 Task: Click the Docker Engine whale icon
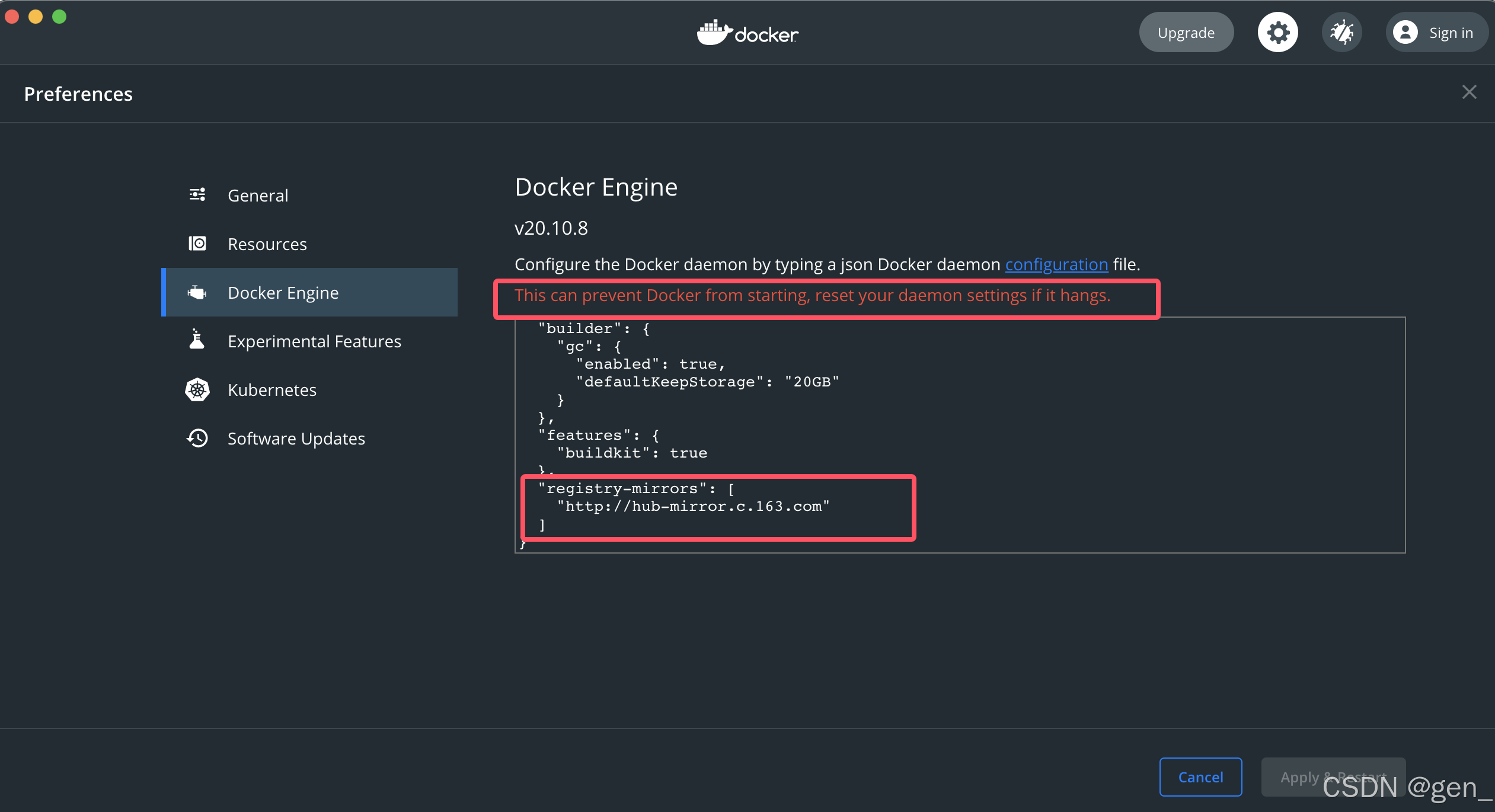196,292
